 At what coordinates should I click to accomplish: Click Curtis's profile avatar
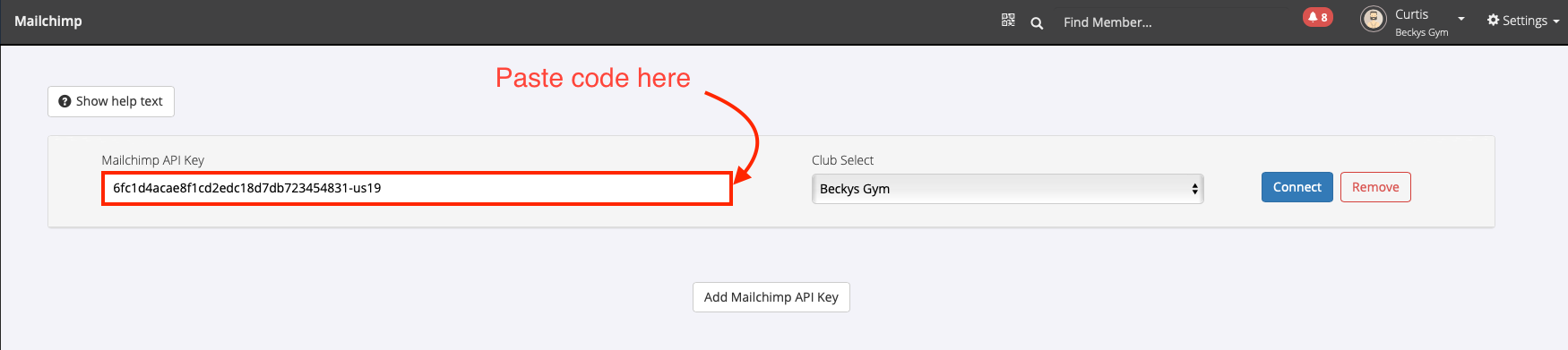tap(1374, 19)
